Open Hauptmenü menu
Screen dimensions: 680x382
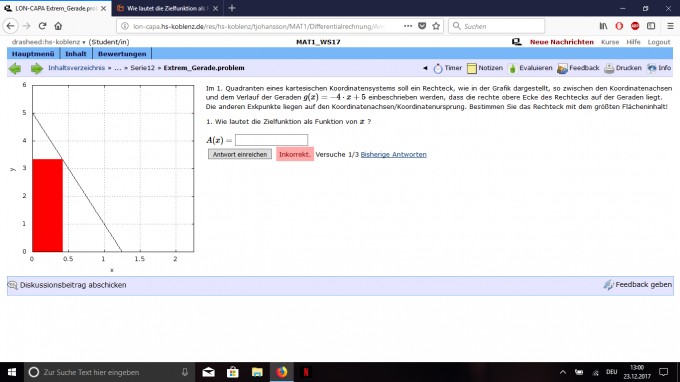coord(33,54)
